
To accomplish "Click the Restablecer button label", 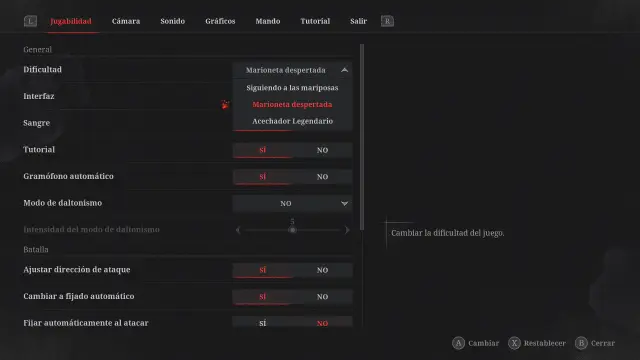I will coord(544,343).
